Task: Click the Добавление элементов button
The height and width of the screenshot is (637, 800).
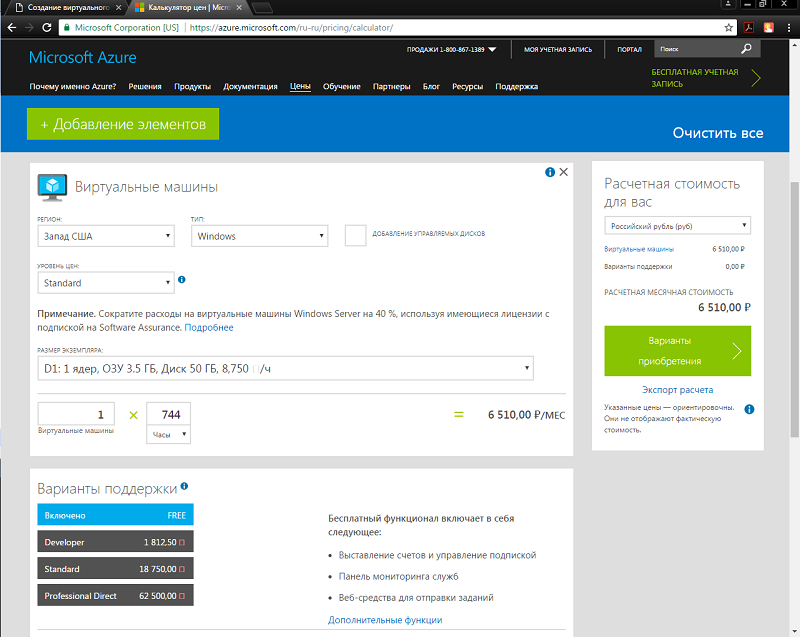Action: [123, 124]
